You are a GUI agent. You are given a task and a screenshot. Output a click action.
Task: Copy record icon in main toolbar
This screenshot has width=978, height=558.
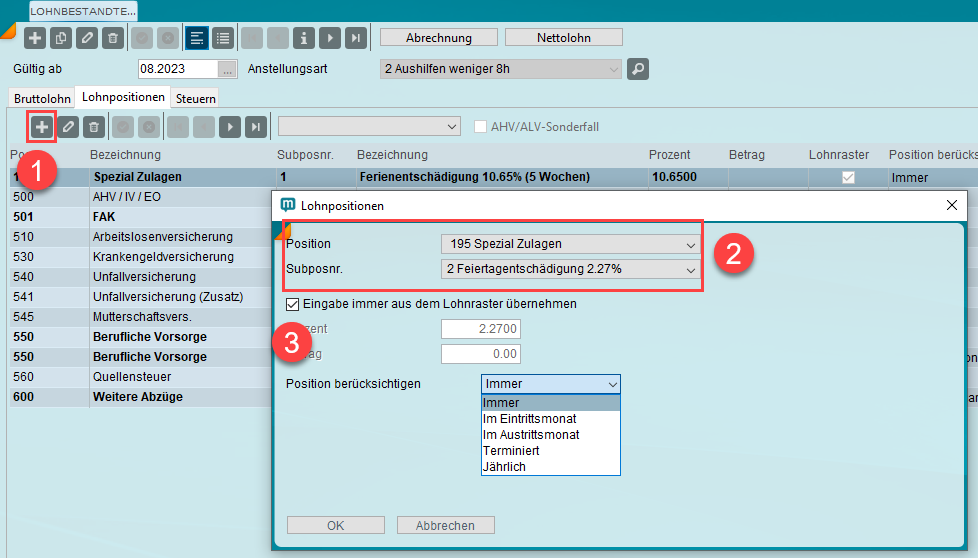pos(61,38)
